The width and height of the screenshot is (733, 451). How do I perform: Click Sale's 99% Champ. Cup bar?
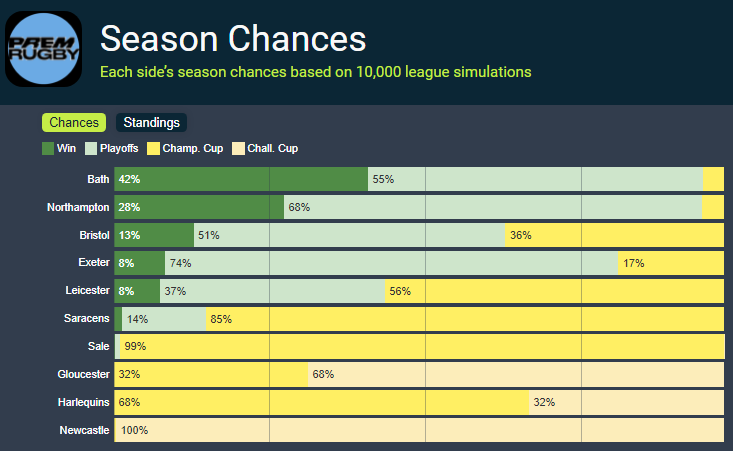tap(422, 347)
